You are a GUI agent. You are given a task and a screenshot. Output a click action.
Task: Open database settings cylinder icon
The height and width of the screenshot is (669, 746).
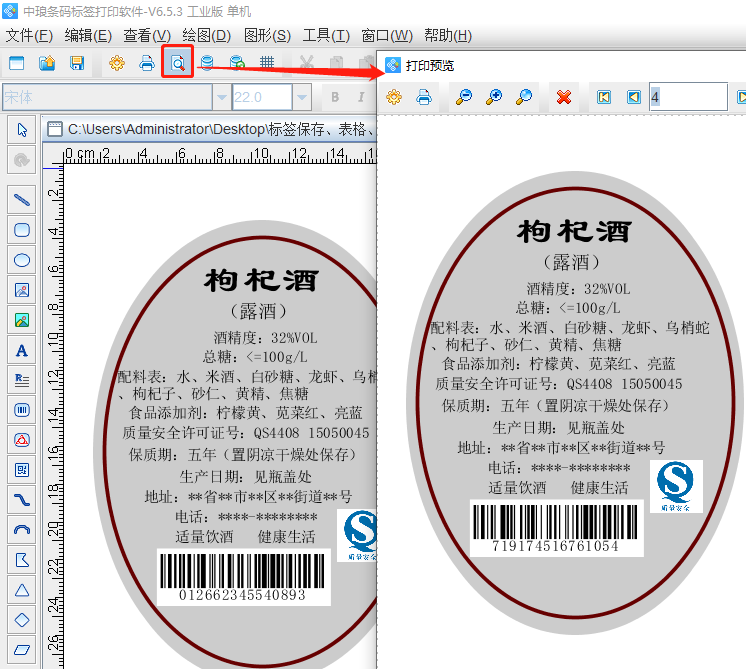click(206, 63)
